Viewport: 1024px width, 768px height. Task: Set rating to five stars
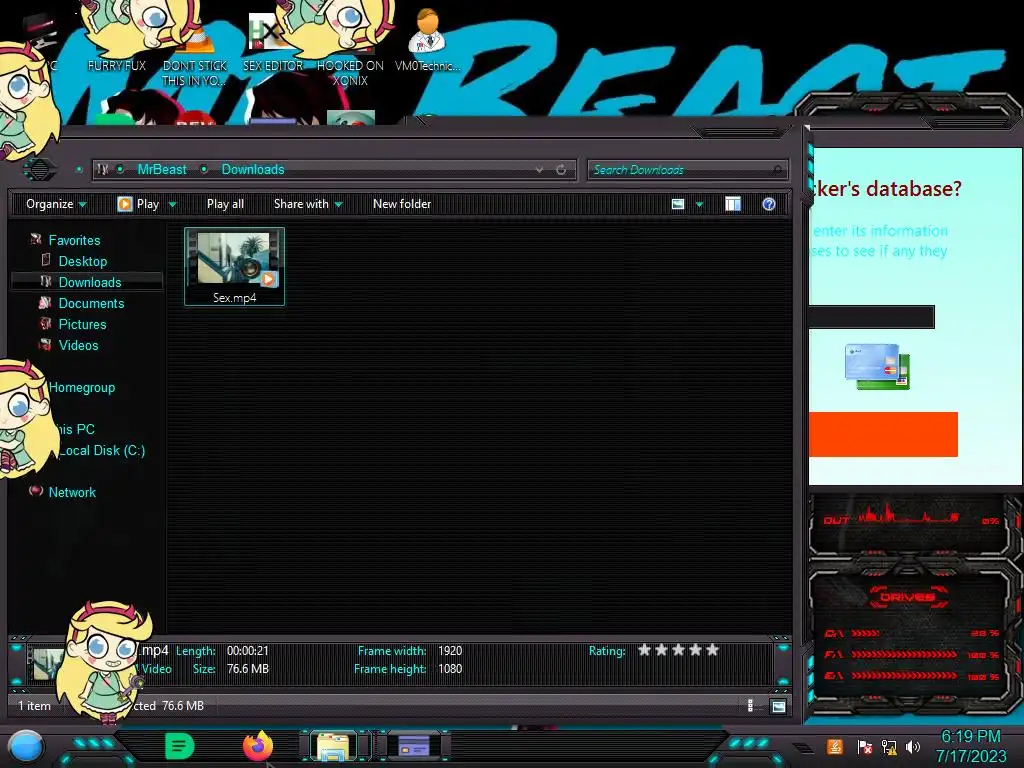pyautogui.click(x=712, y=650)
